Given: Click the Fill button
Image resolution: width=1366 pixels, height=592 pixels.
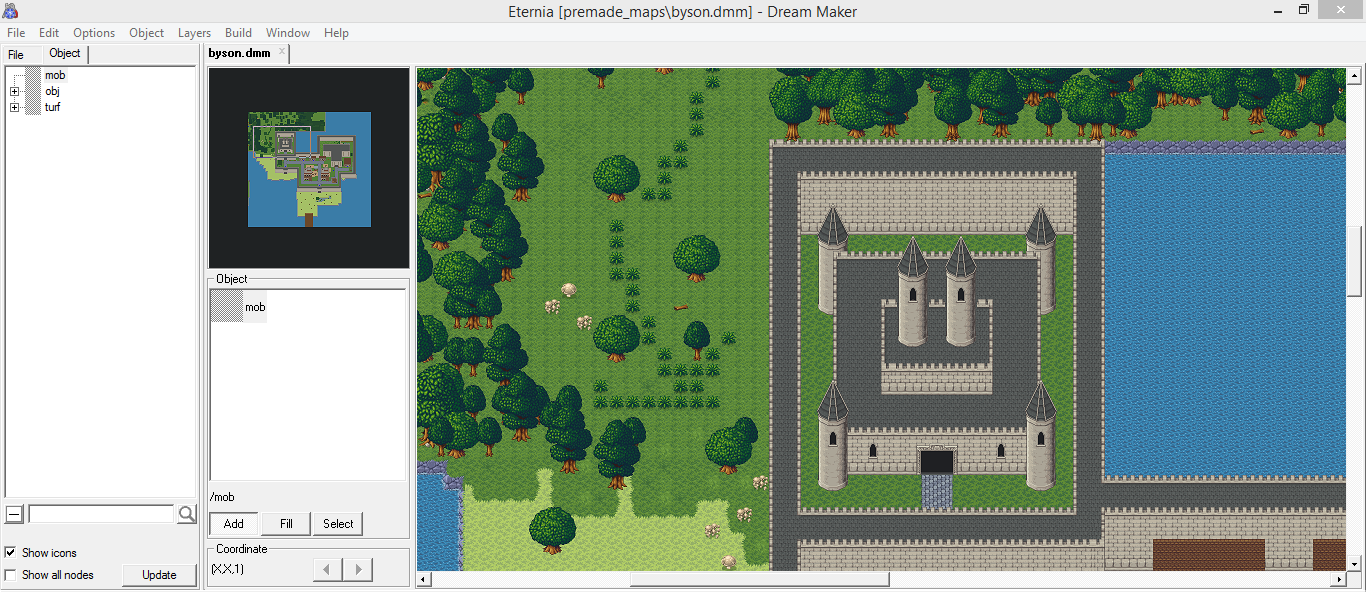Looking at the screenshot, I should [286, 524].
